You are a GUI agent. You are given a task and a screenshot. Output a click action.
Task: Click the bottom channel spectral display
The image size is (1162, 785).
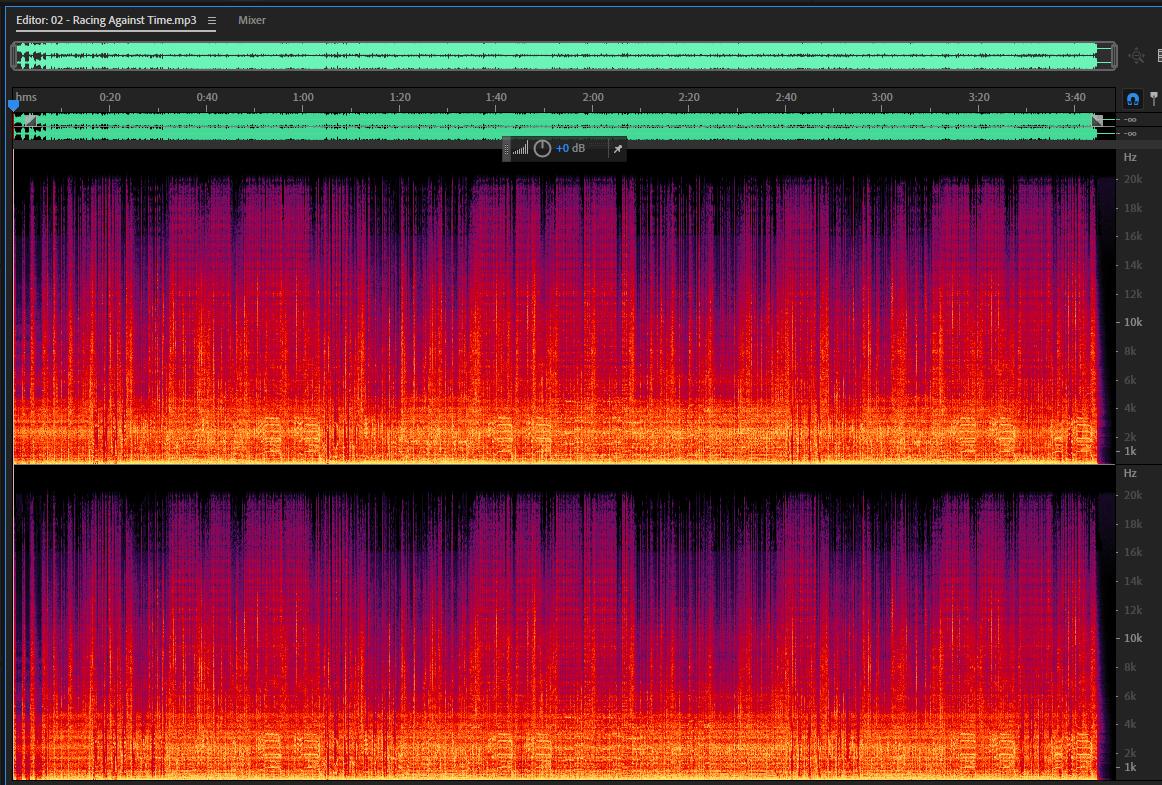click(x=564, y=623)
